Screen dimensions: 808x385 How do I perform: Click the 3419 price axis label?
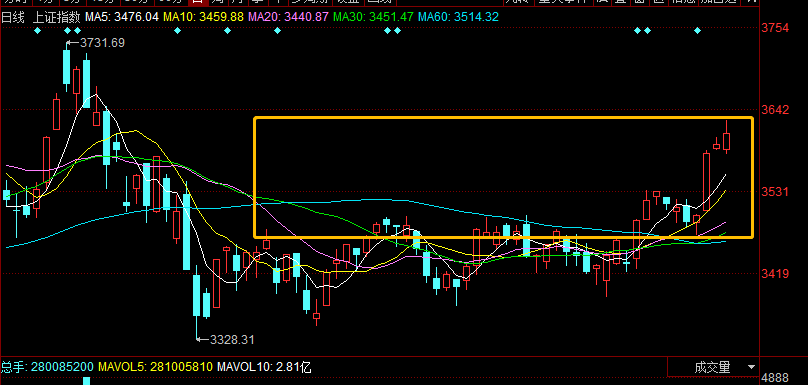(x=776, y=274)
